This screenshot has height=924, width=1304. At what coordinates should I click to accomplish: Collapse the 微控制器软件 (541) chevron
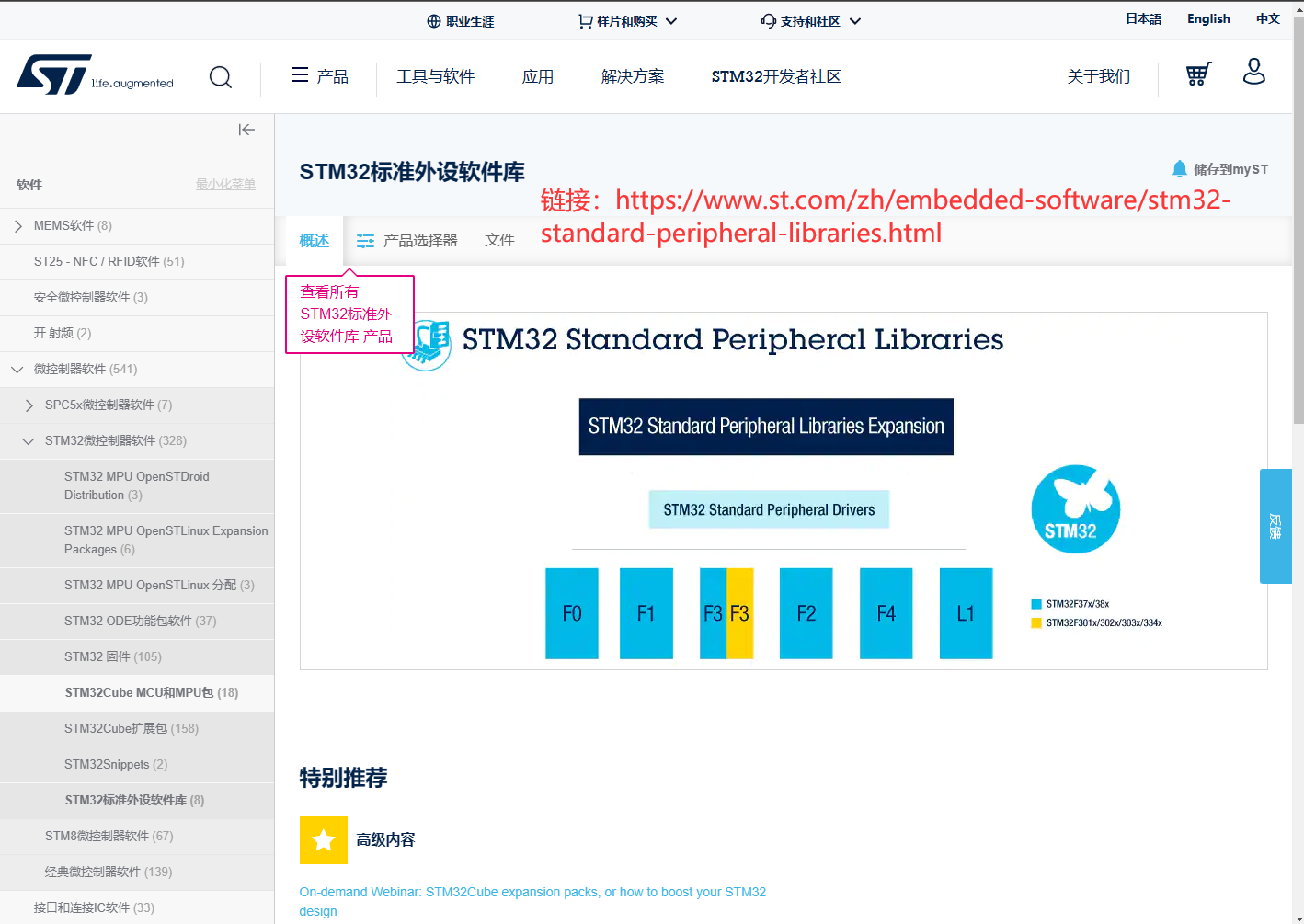[x=17, y=370]
